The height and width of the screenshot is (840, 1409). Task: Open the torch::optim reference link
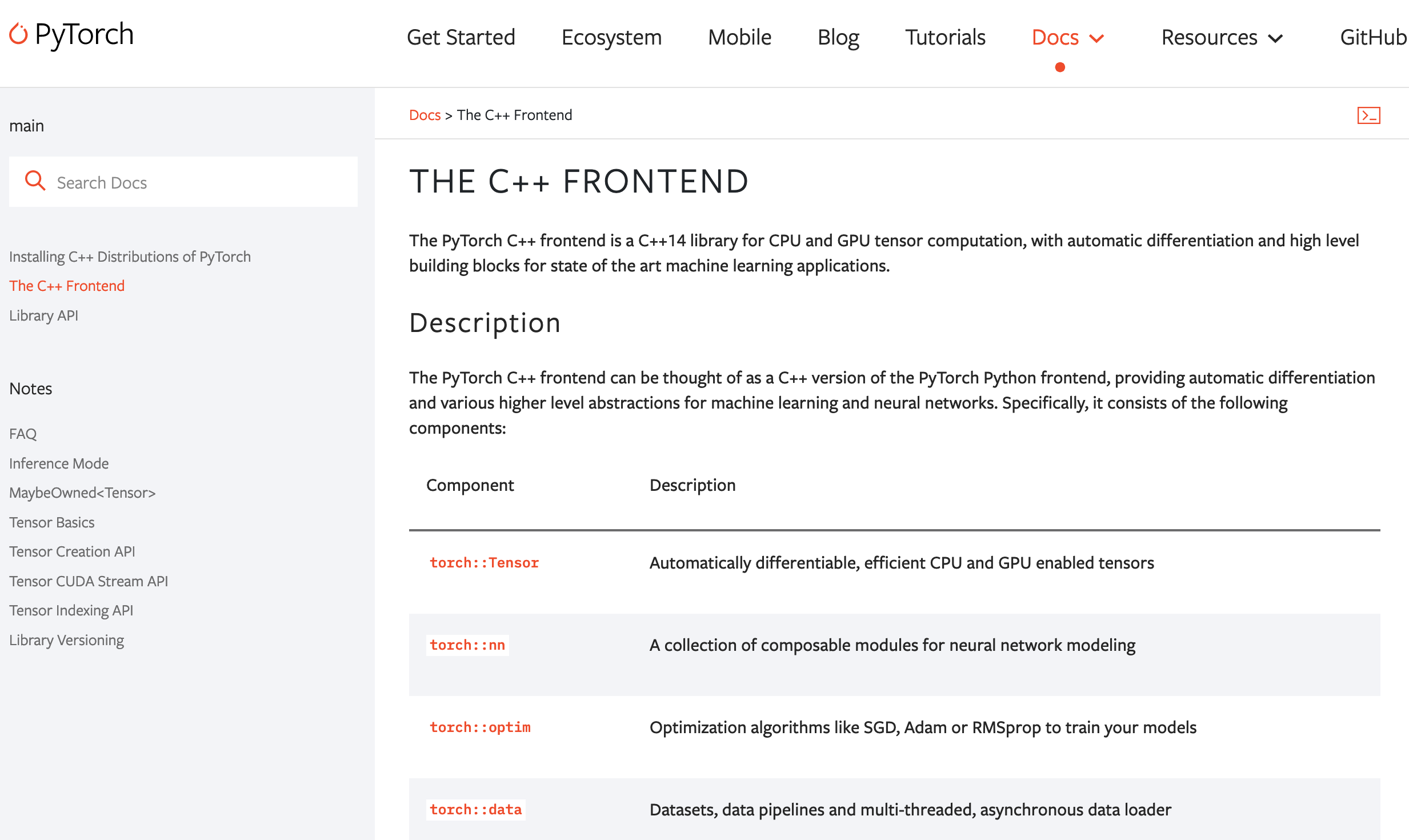click(480, 727)
